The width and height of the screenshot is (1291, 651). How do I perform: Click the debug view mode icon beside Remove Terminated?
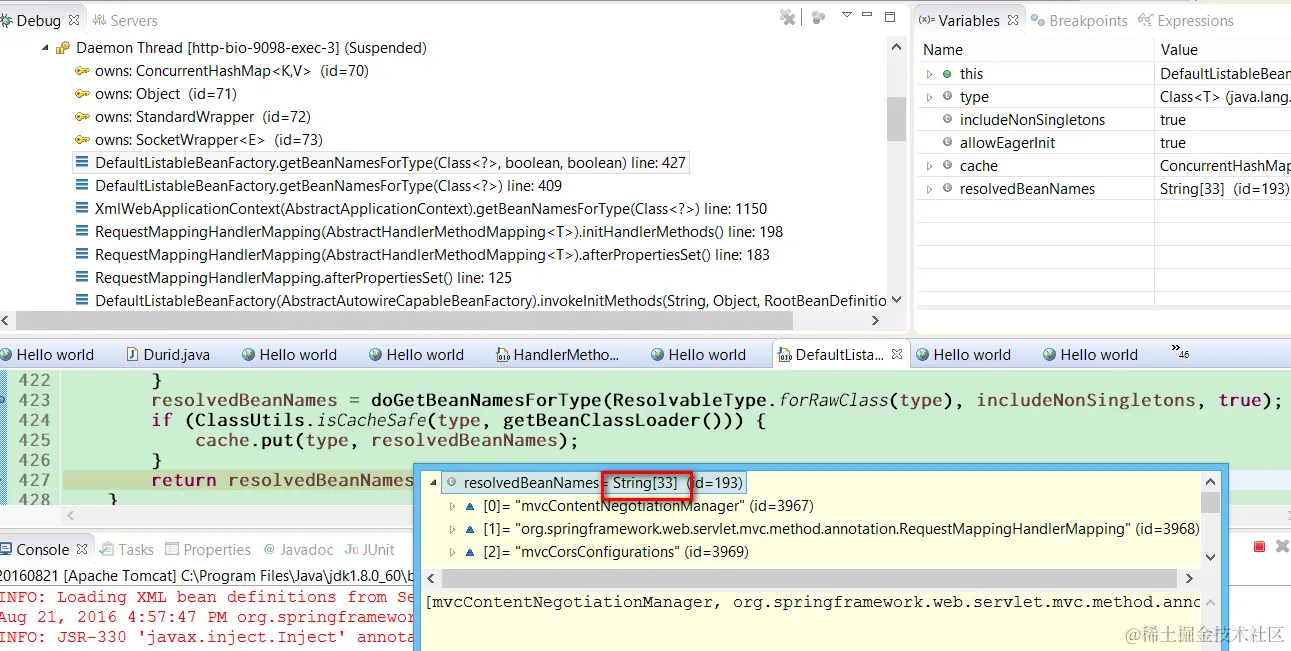pyautogui.click(x=819, y=17)
